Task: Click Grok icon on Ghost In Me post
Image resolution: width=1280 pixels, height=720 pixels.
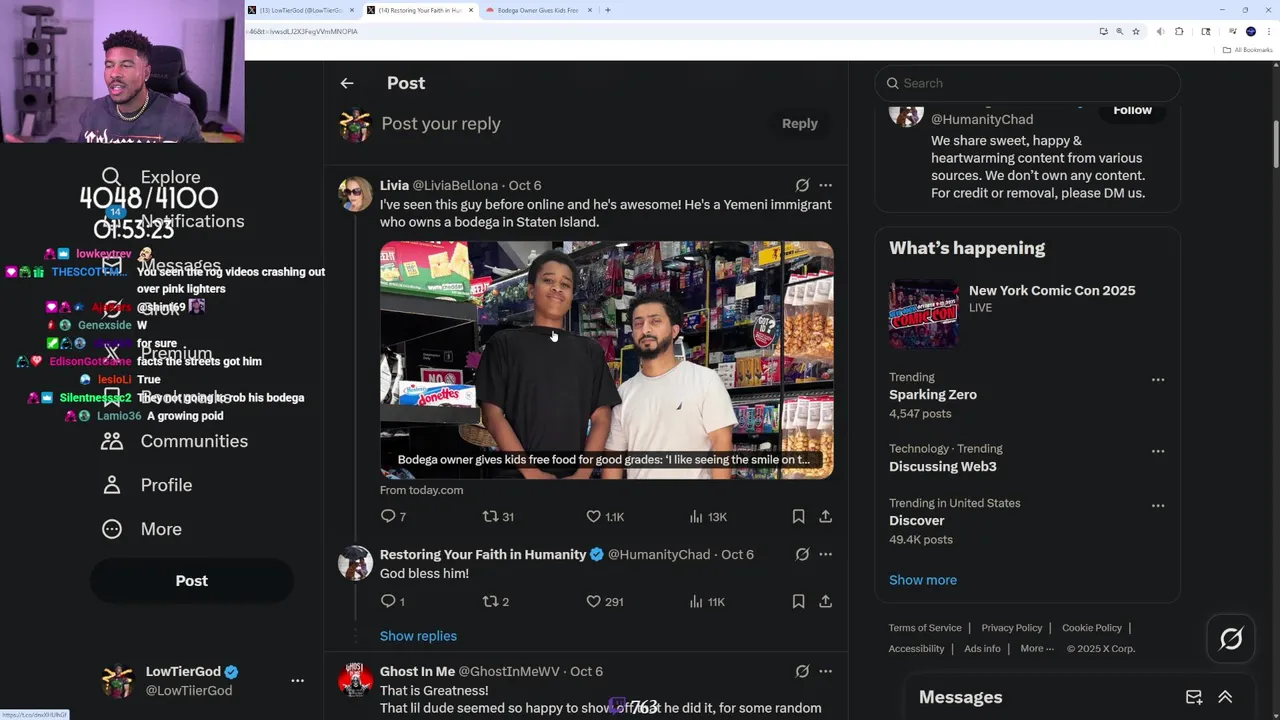Action: click(802, 671)
